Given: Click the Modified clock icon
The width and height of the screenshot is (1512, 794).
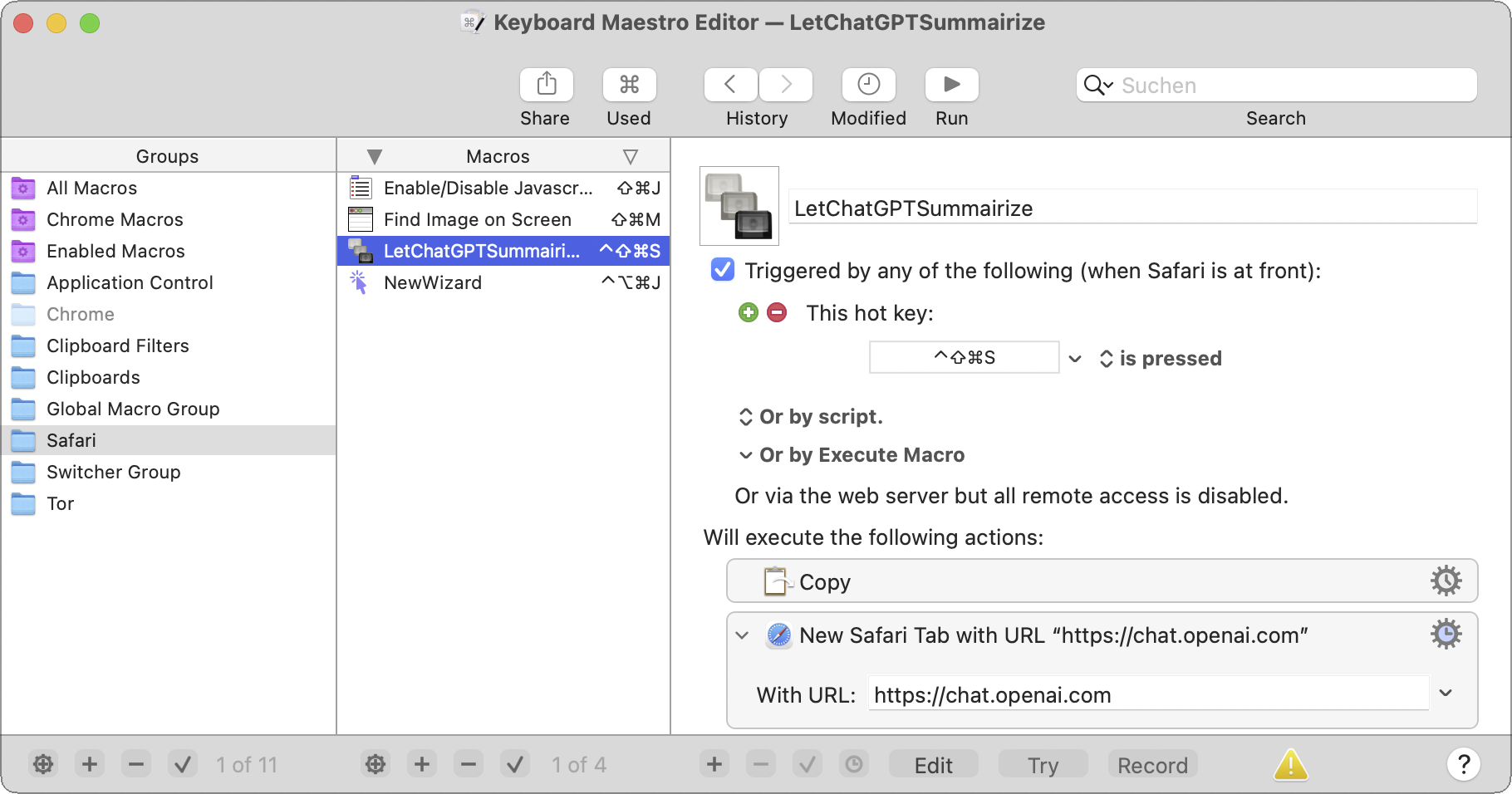Looking at the screenshot, I should click(x=868, y=85).
